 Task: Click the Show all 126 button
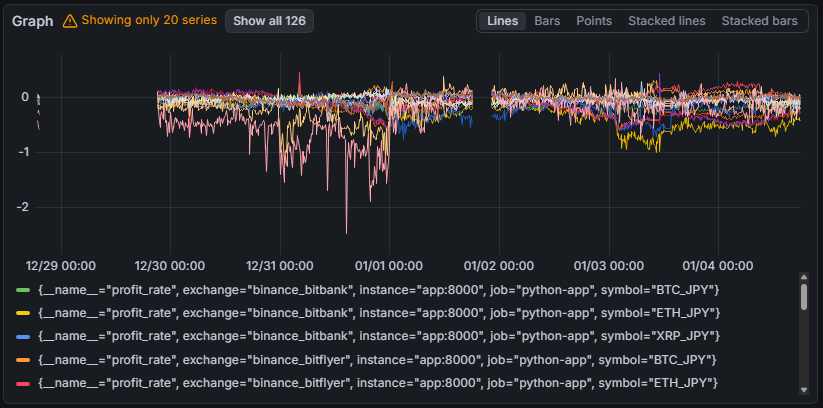(269, 21)
